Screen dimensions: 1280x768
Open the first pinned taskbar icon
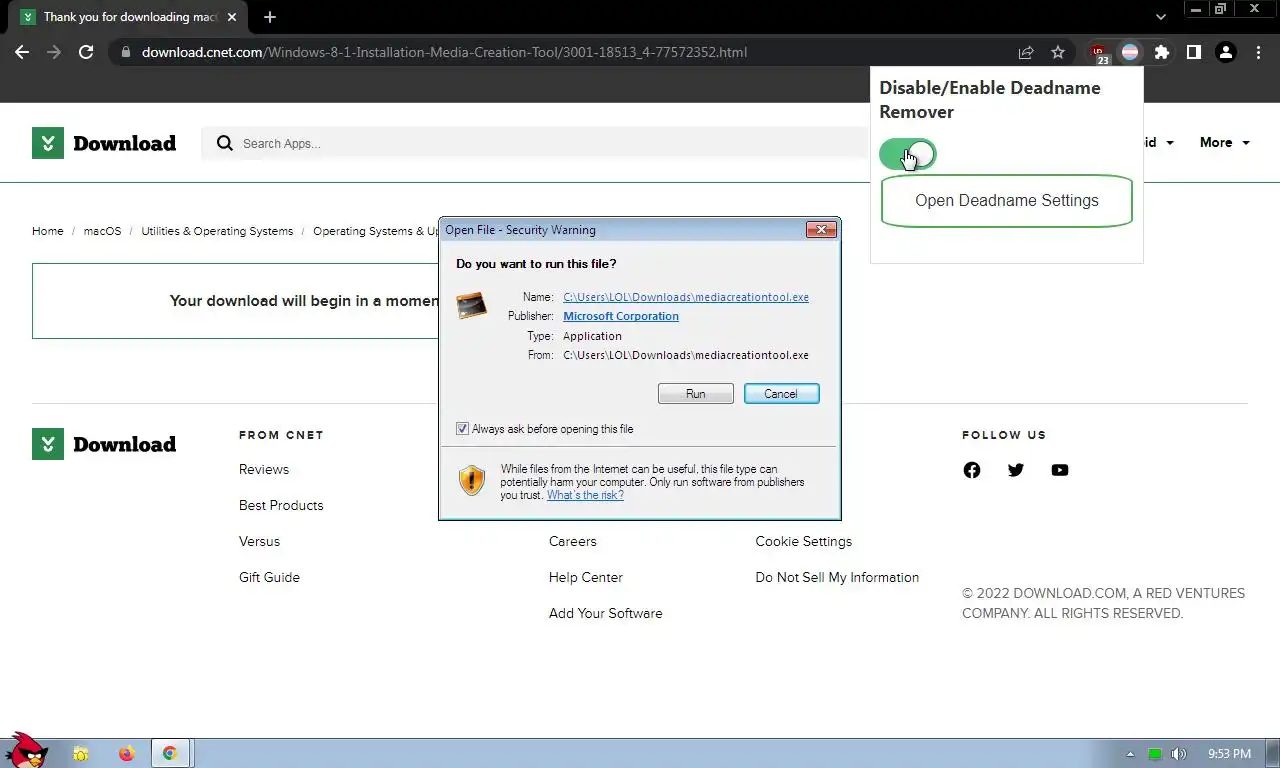(80, 754)
